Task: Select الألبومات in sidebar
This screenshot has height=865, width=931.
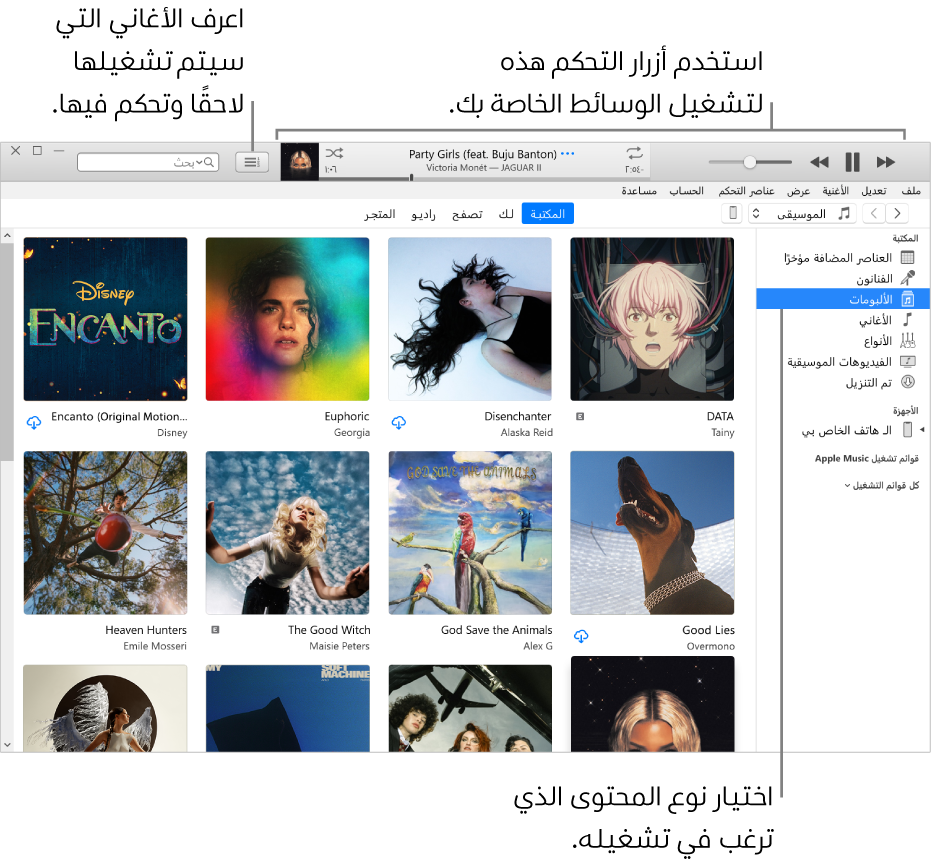Action: point(843,299)
